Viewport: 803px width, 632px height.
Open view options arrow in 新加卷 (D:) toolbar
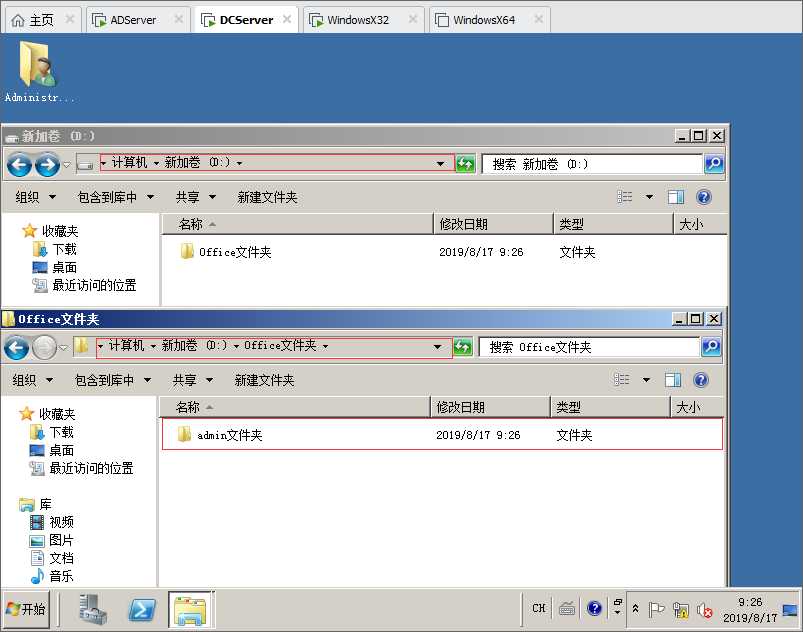point(649,197)
